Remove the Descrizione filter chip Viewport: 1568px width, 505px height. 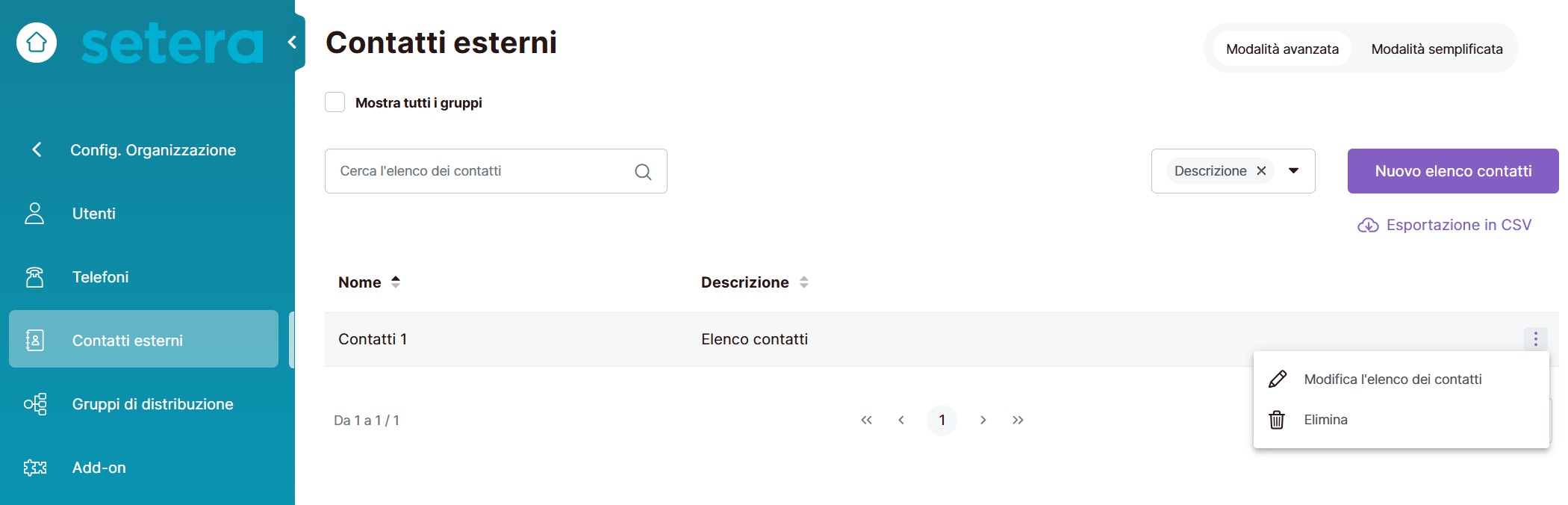(1261, 171)
